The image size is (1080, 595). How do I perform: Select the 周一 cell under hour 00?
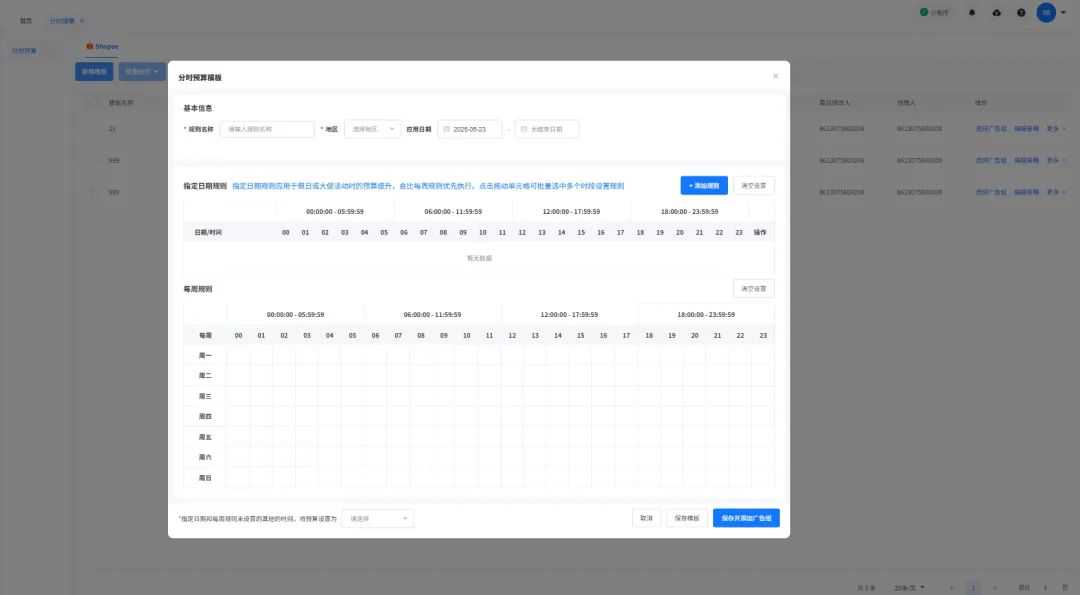pos(238,355)
